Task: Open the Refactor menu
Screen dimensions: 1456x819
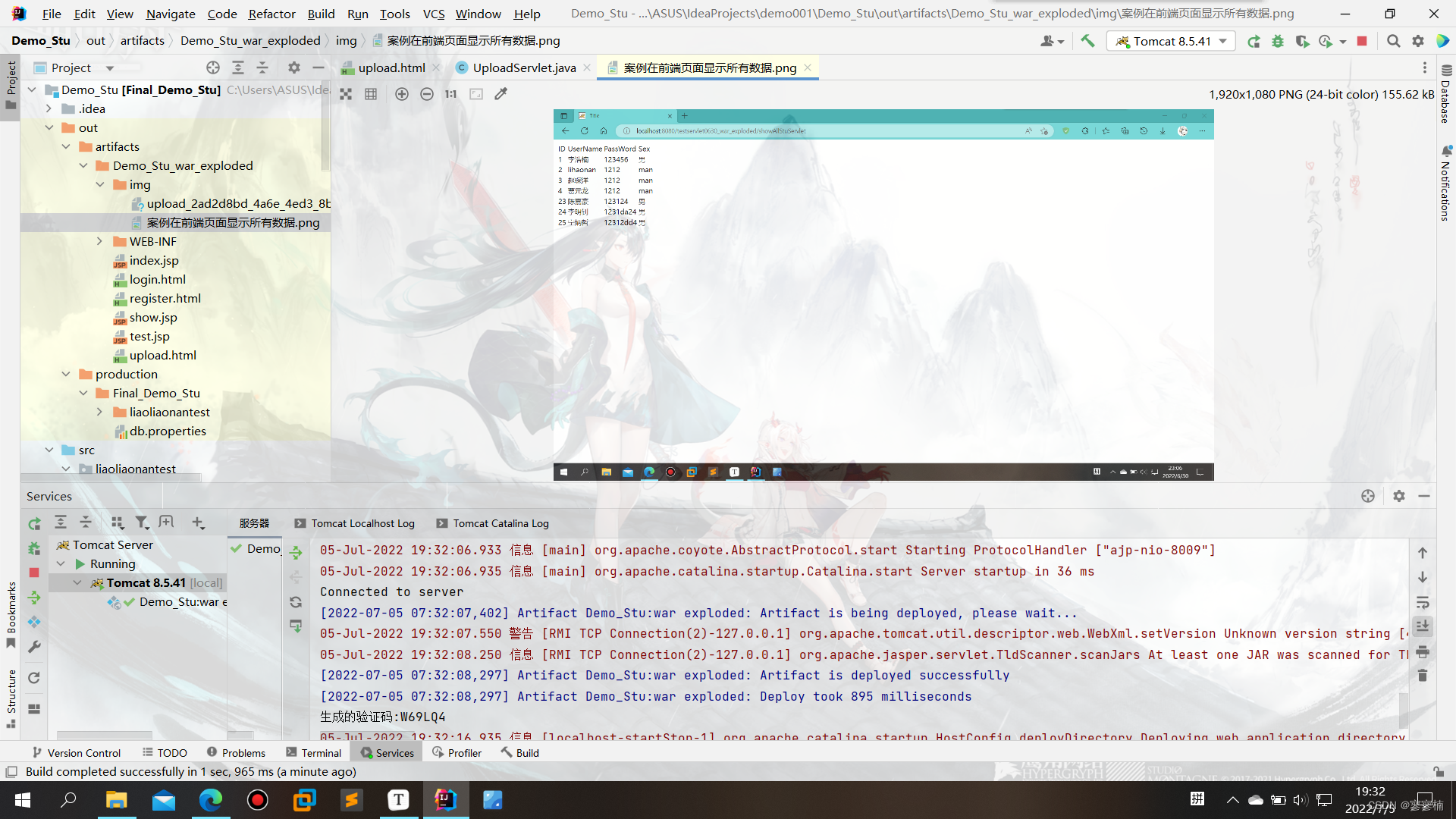Action: click(271, 14)
